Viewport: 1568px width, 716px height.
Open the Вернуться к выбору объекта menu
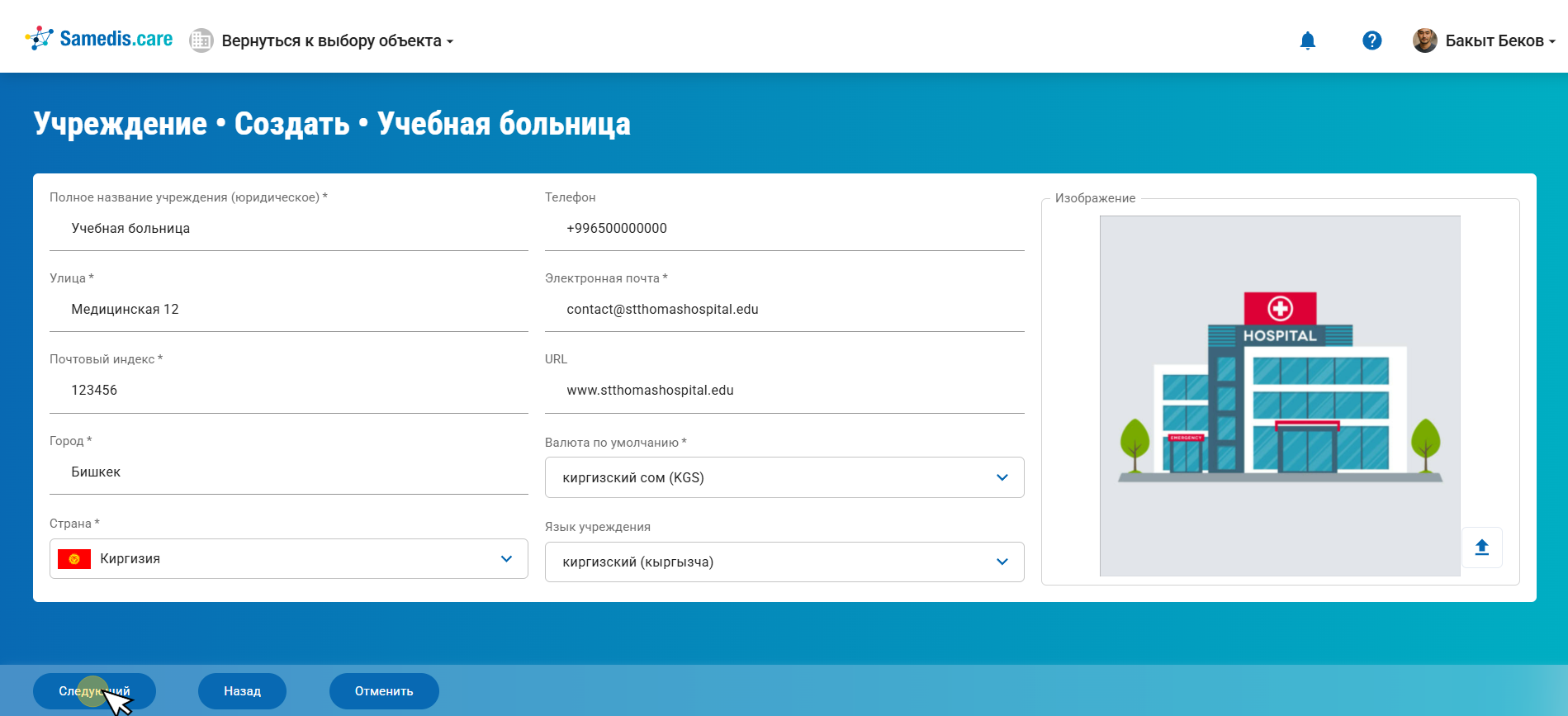coord(337,40)
